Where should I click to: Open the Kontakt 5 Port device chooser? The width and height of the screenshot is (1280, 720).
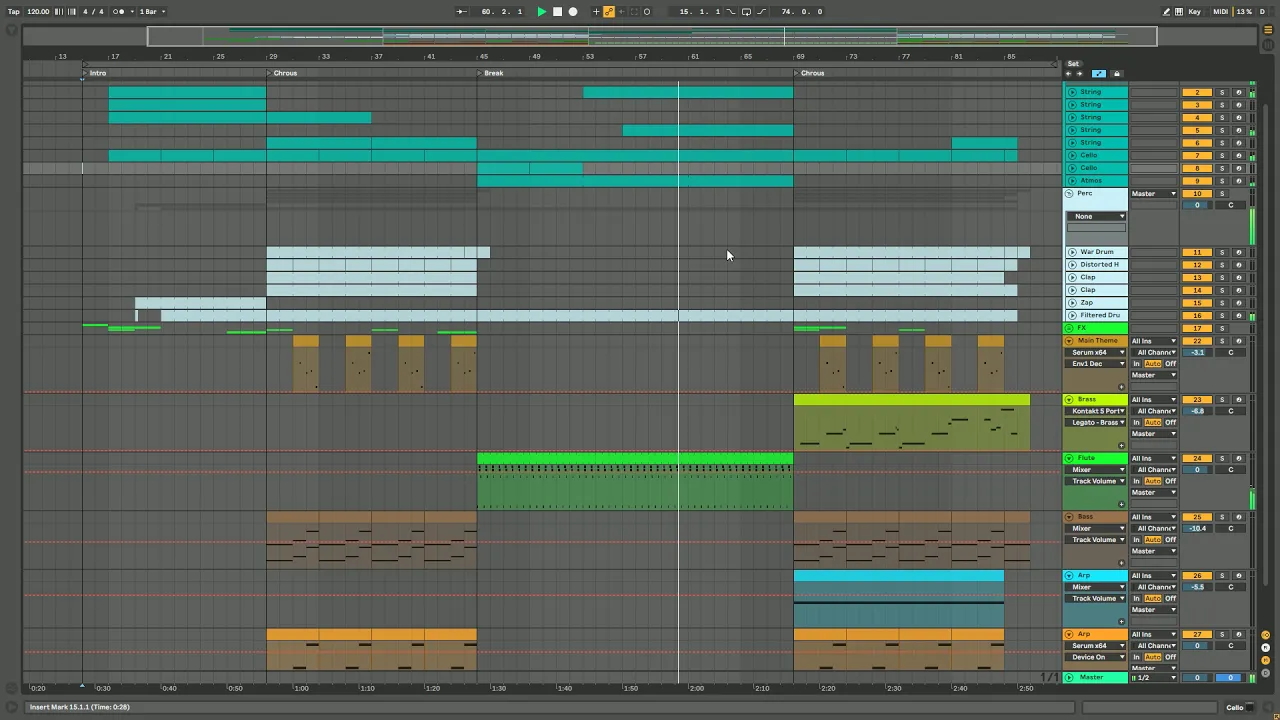pos(1096,411)
